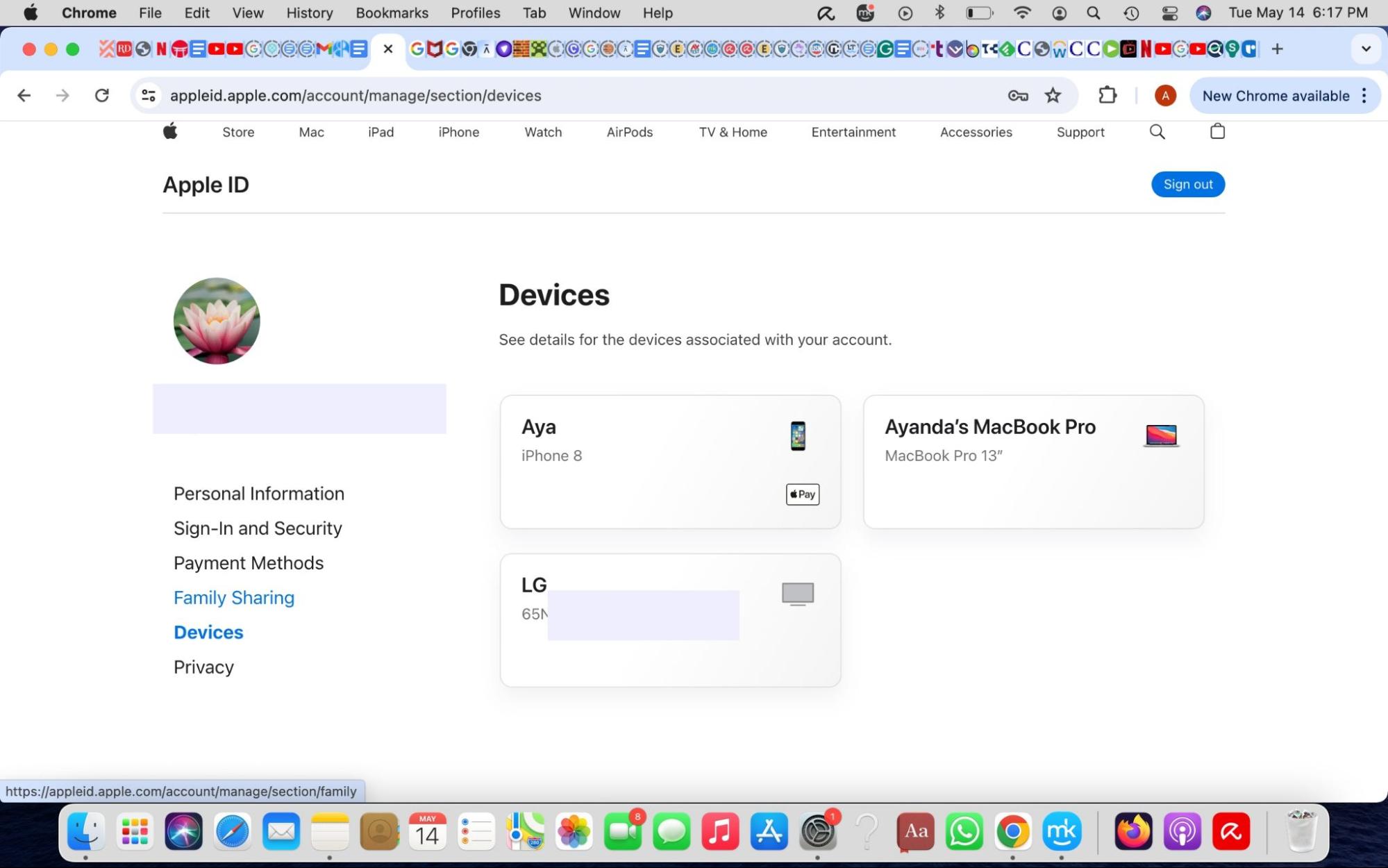Open iPhone in Apple navigation
This screenshot has height=868, width=1388.
(x=458, y=132)
